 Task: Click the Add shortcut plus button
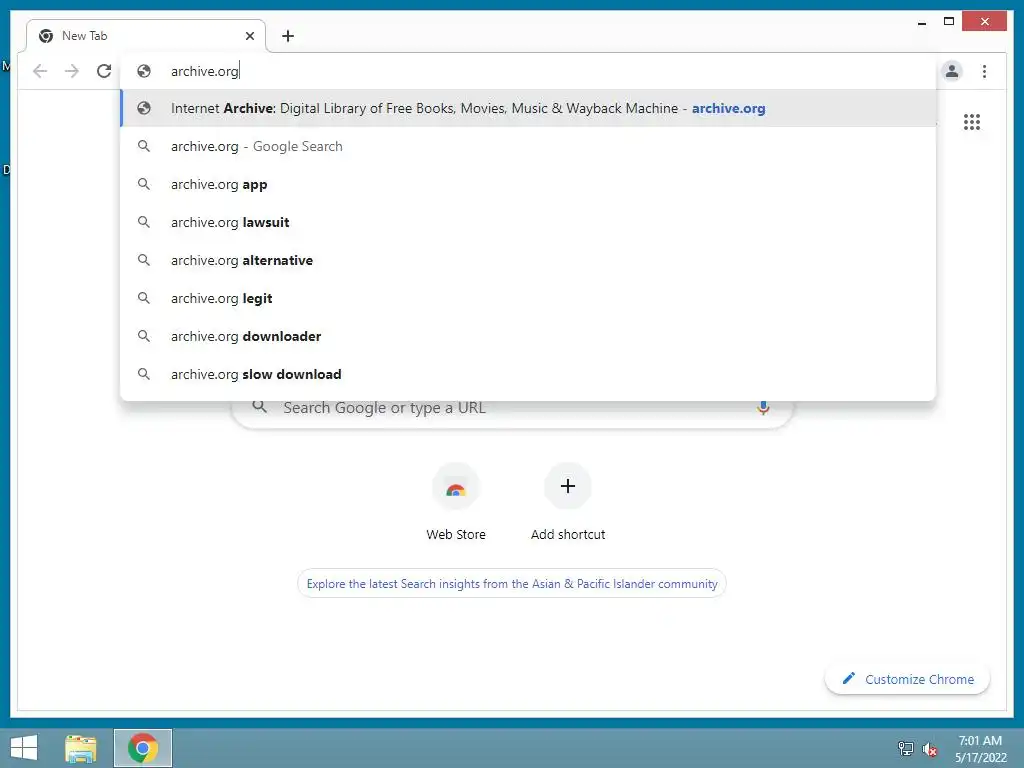[x=568, y=486]
